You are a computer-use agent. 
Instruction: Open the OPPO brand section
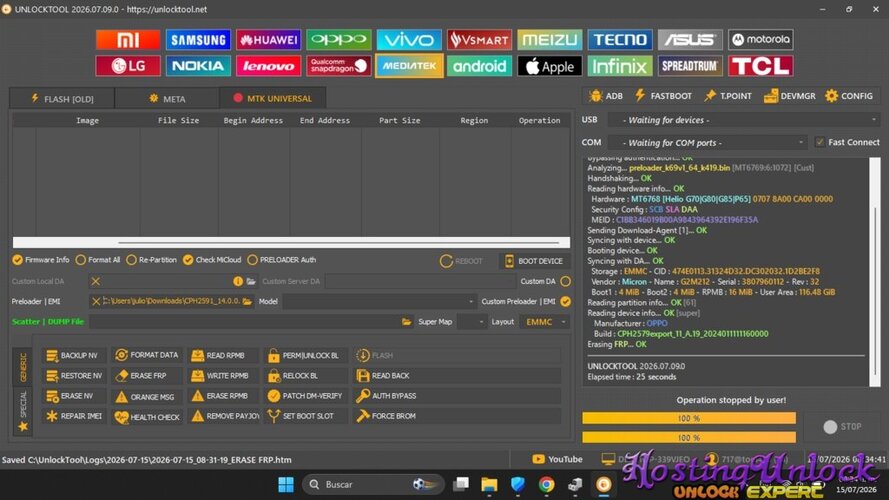point(338,40)
